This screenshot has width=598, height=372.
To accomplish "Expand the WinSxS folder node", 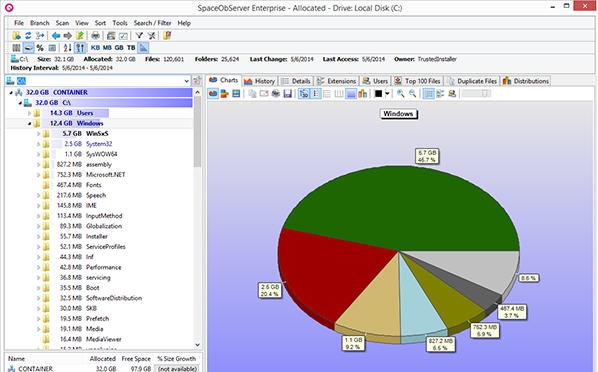I will point(39,134).
